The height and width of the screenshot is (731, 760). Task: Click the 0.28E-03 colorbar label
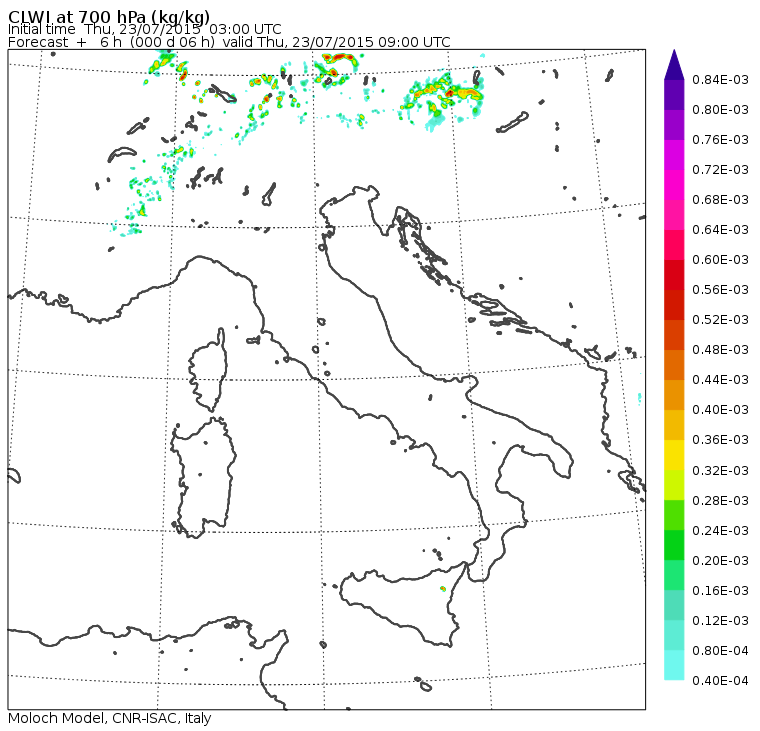click(720, 501)
